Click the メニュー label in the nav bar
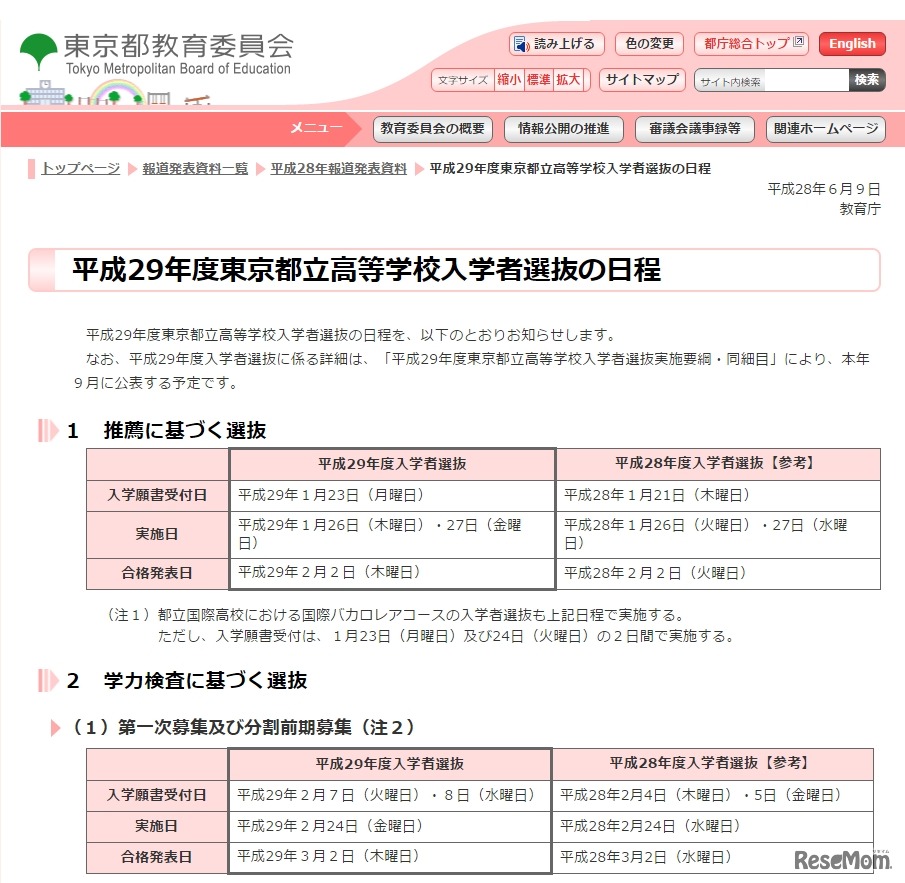905x883 pixels. (316, 128)
